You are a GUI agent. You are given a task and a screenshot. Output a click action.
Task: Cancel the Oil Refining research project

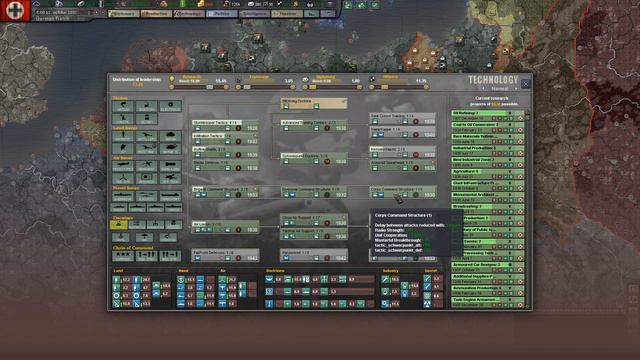click(520, 118)
